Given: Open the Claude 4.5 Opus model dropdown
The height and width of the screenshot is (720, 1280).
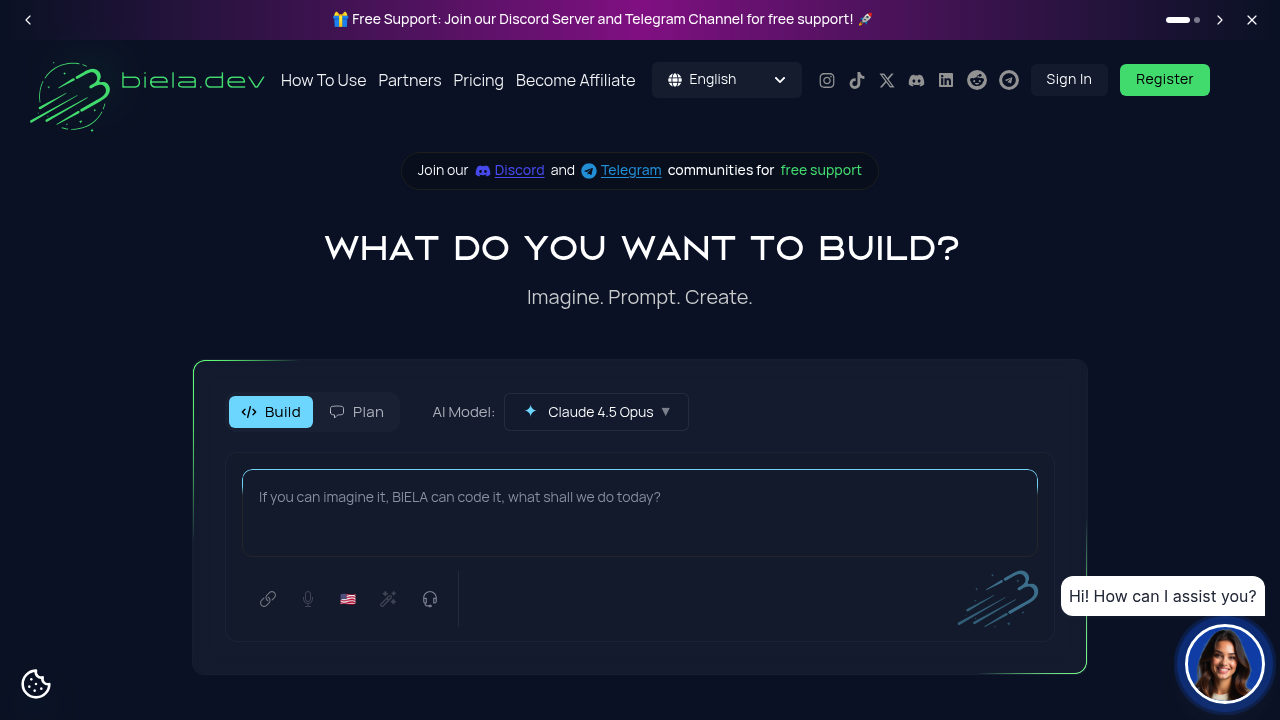Looking at the screenshot, I should tap(596, 411).
